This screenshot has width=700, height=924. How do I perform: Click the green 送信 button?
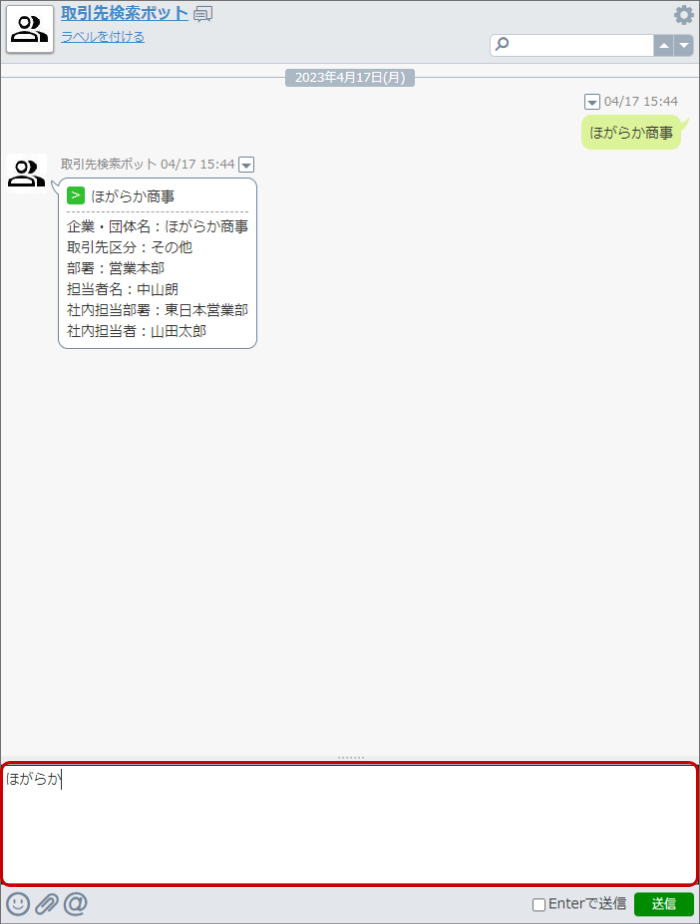coord(663,904)
